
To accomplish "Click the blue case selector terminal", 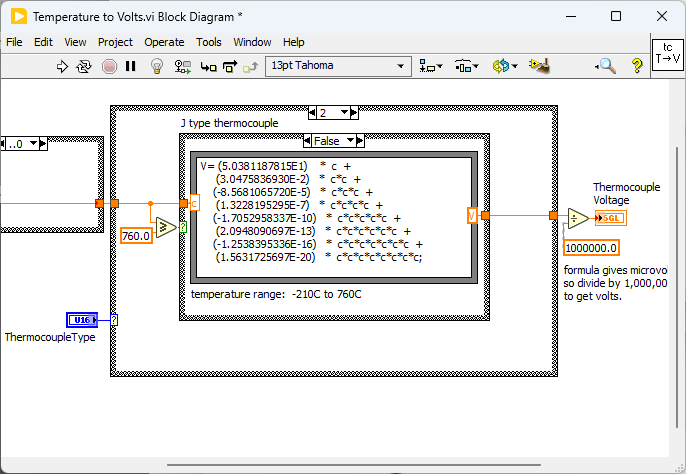I will [114, 320].
